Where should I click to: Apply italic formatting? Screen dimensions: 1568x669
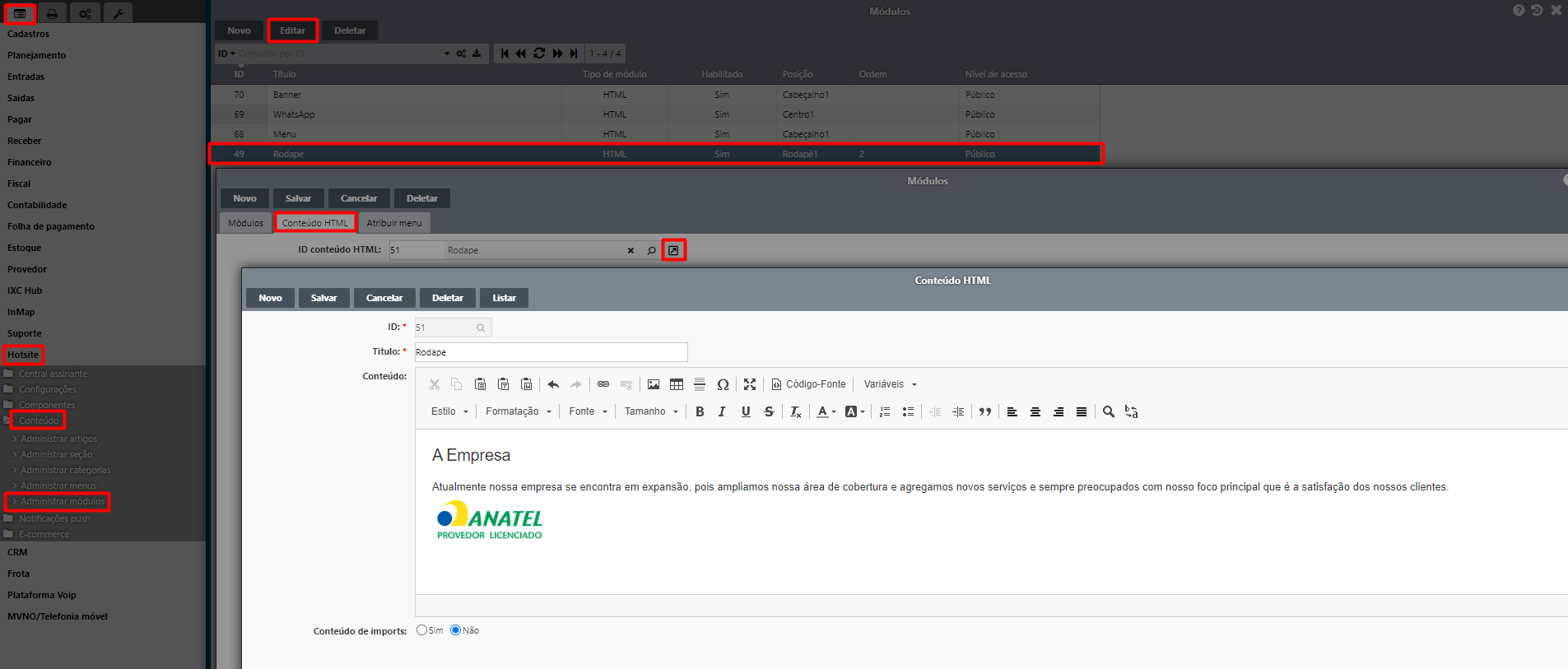tap(722, 411)
